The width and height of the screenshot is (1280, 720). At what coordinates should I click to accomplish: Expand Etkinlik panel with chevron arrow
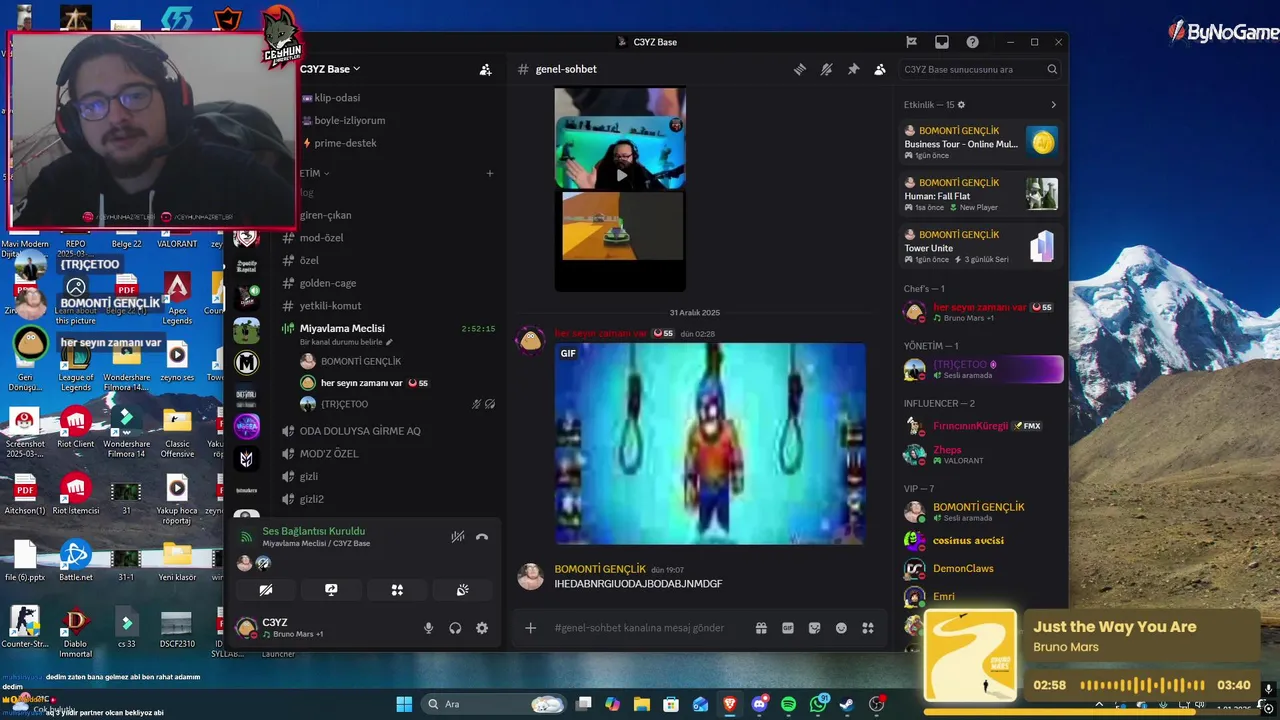(x=1053, y=105)
